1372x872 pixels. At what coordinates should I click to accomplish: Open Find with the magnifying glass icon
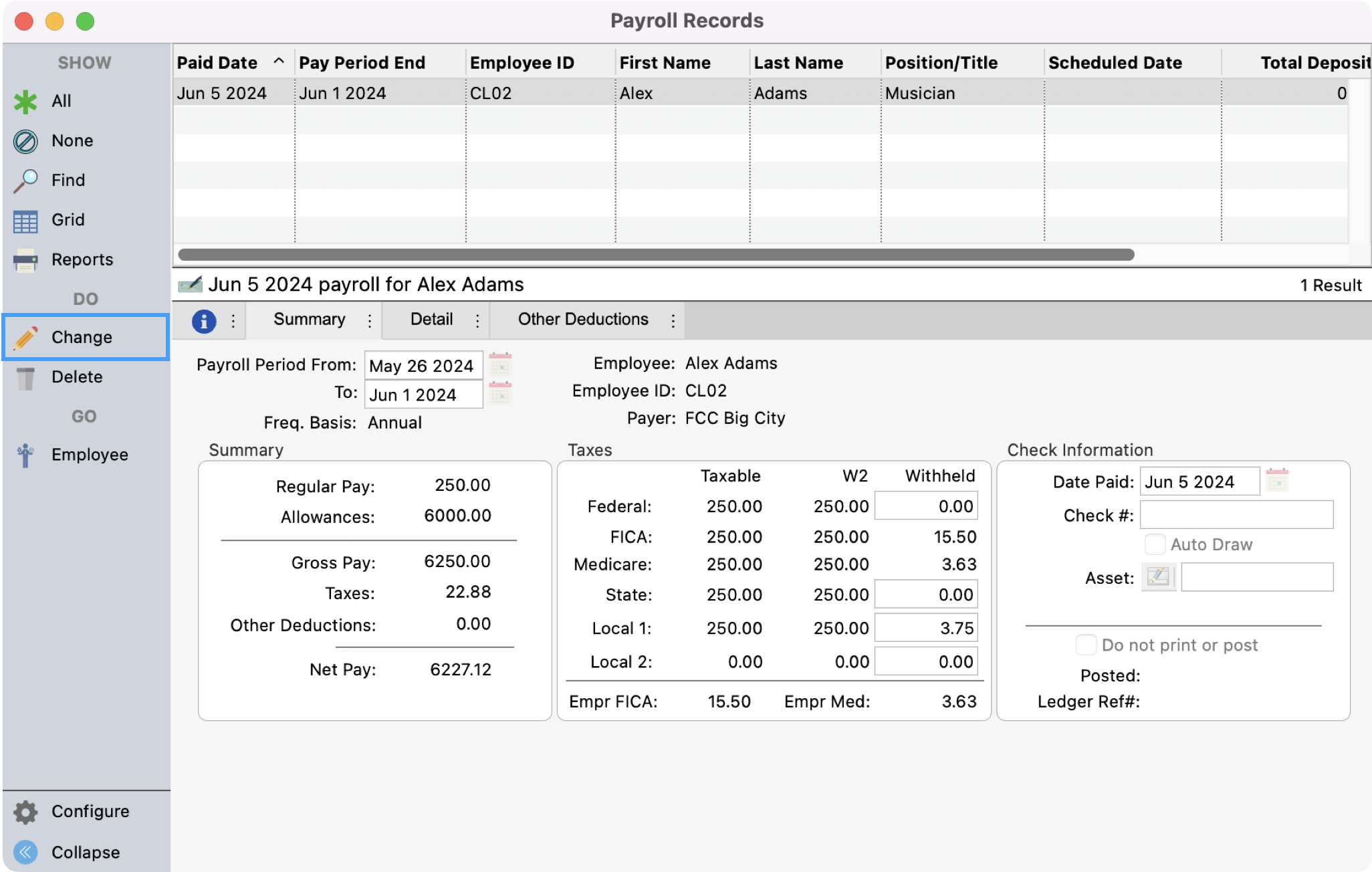point(25,181)
